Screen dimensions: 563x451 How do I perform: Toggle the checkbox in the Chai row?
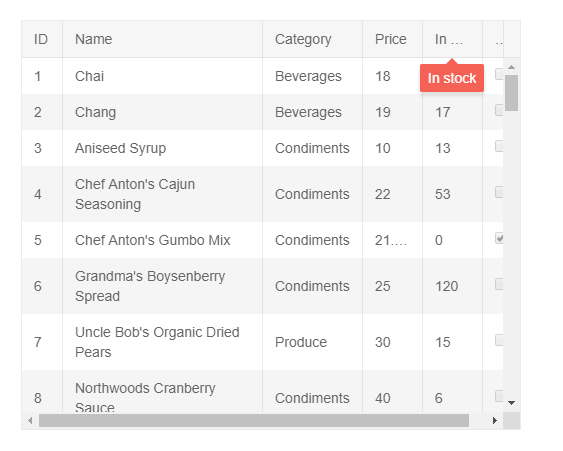click(499, 74)
